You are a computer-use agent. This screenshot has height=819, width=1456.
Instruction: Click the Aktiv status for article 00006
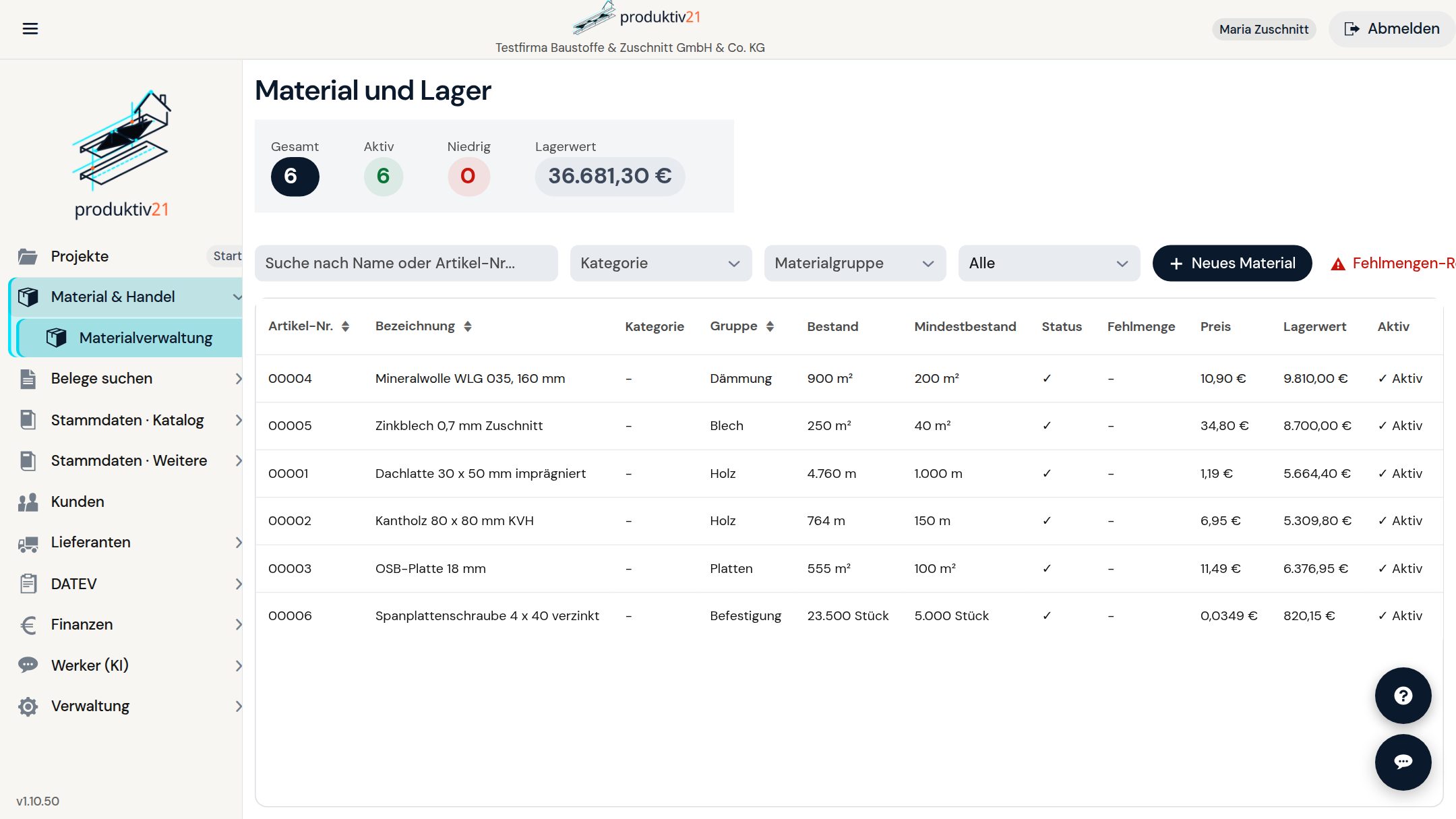tap(1400, 616)
